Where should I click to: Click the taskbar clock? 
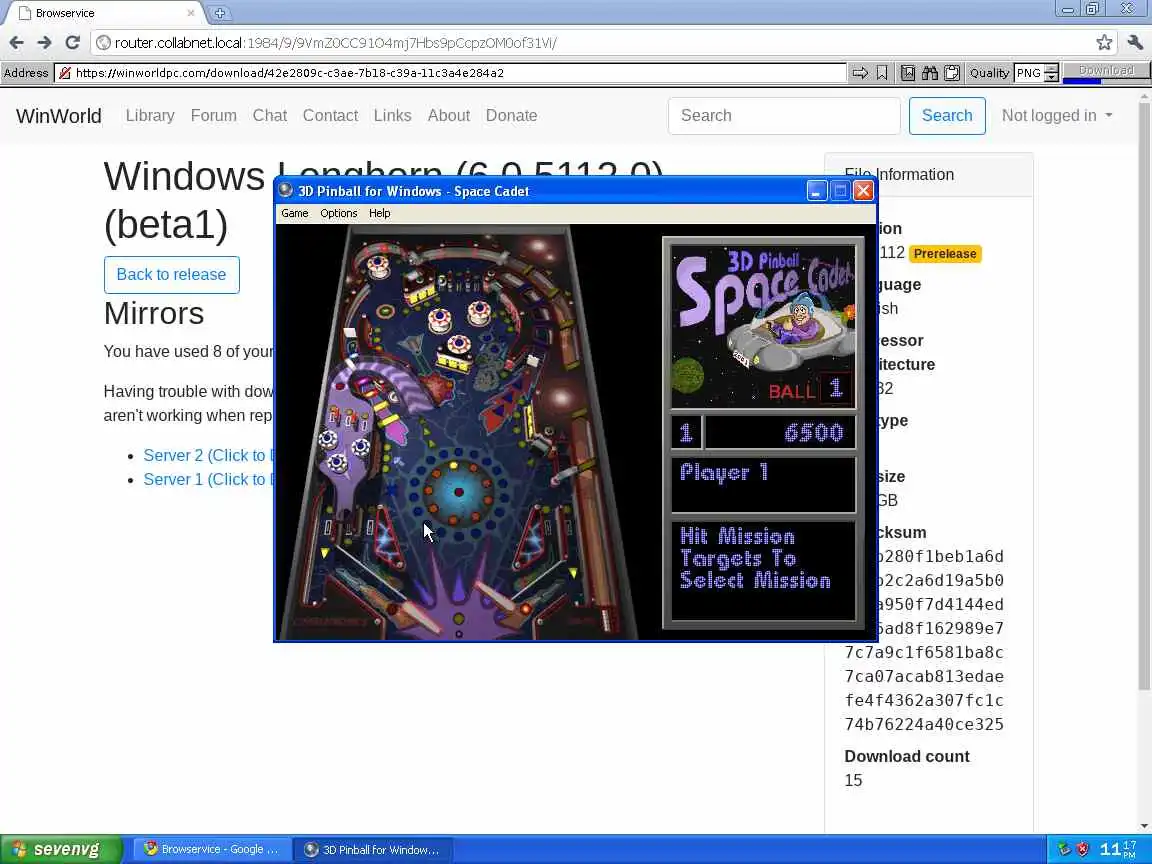(1118, 849)
